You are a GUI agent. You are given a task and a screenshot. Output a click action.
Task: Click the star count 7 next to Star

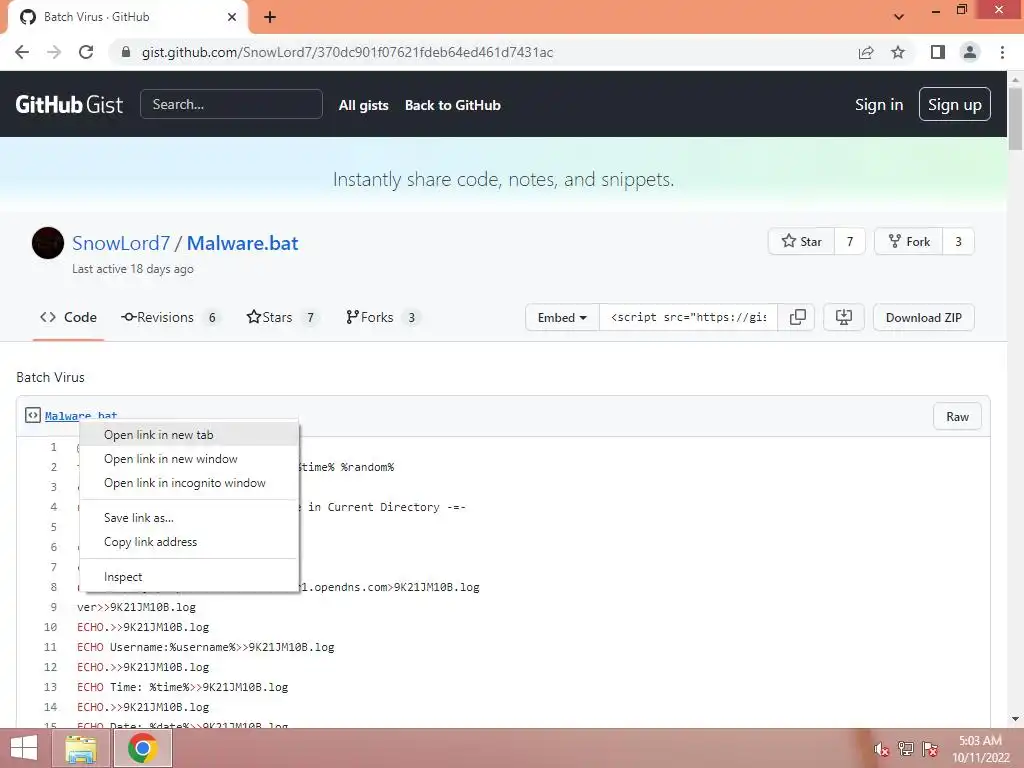tap(850, 242)
